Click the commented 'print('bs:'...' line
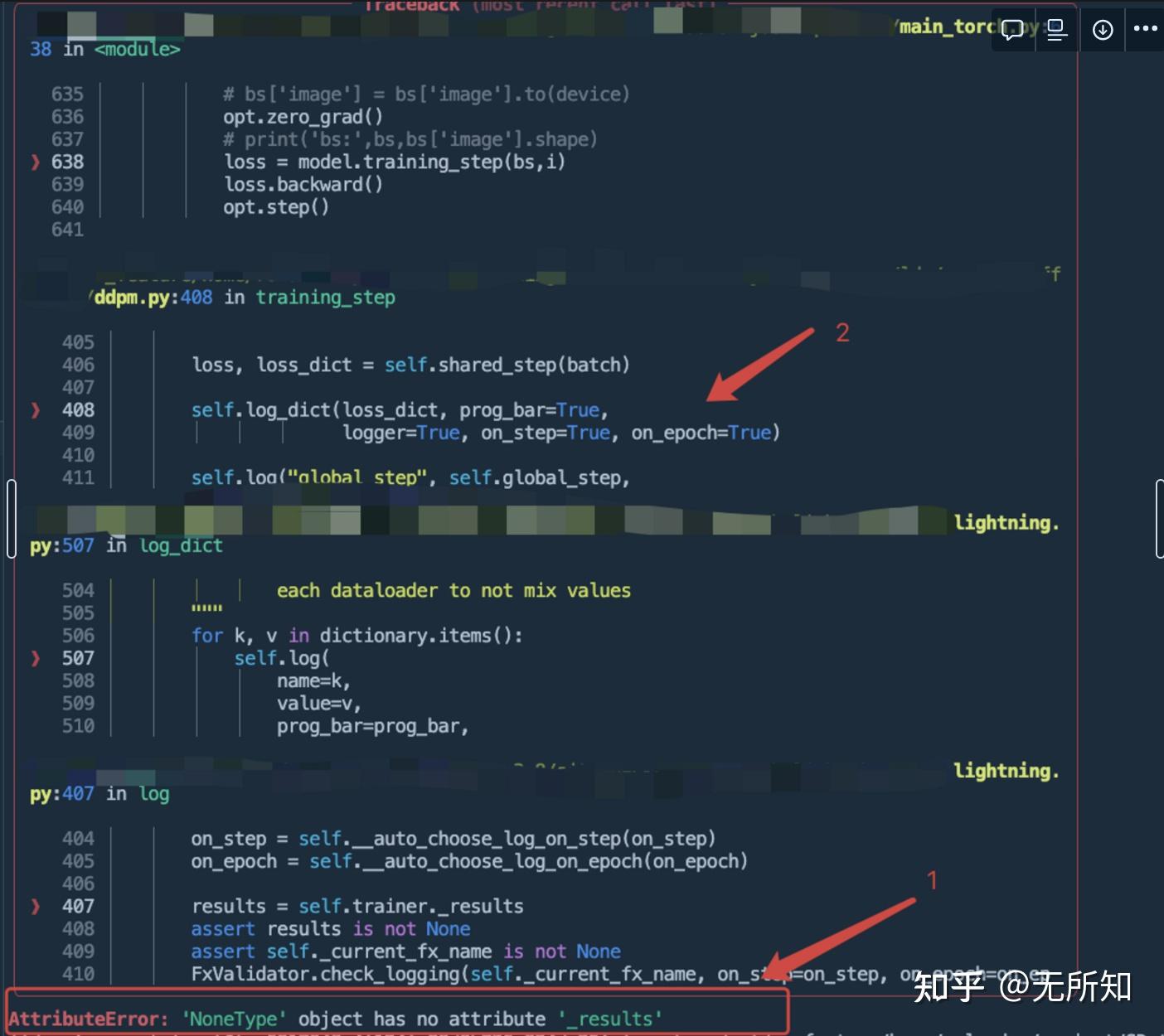This screenshot has height=1036, width=1164. [x=410, y=139]
